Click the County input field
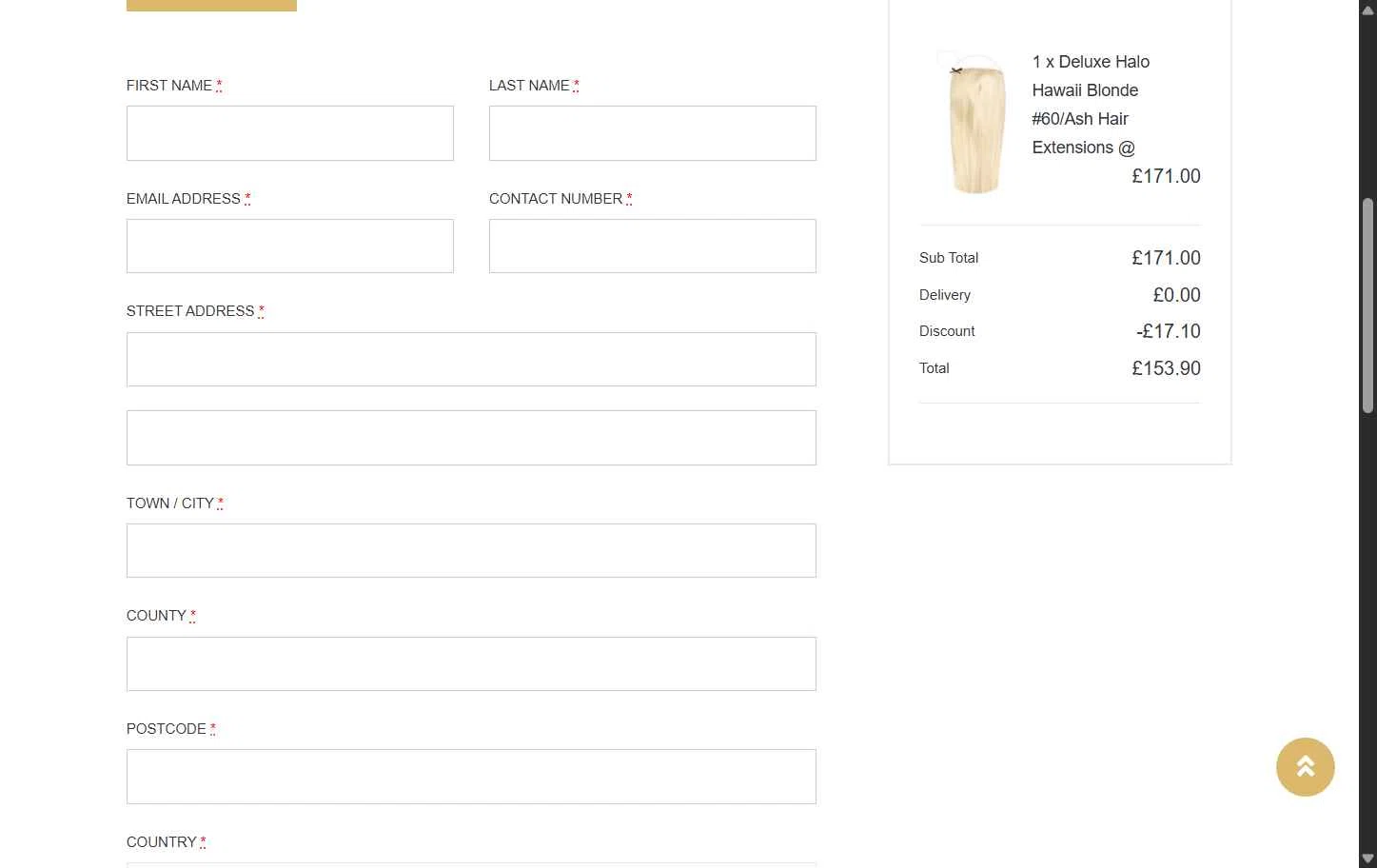Image resolution: width=1377 pixels, height=868 pixels. [471, 664]
